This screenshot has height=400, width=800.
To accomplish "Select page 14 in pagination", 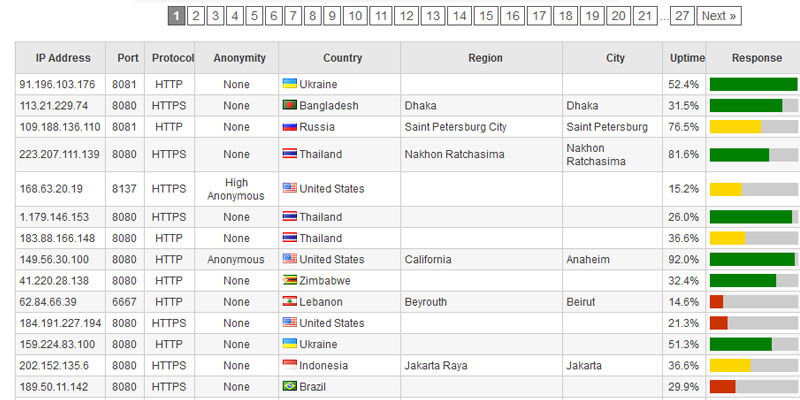I will (x=459, y=16).
